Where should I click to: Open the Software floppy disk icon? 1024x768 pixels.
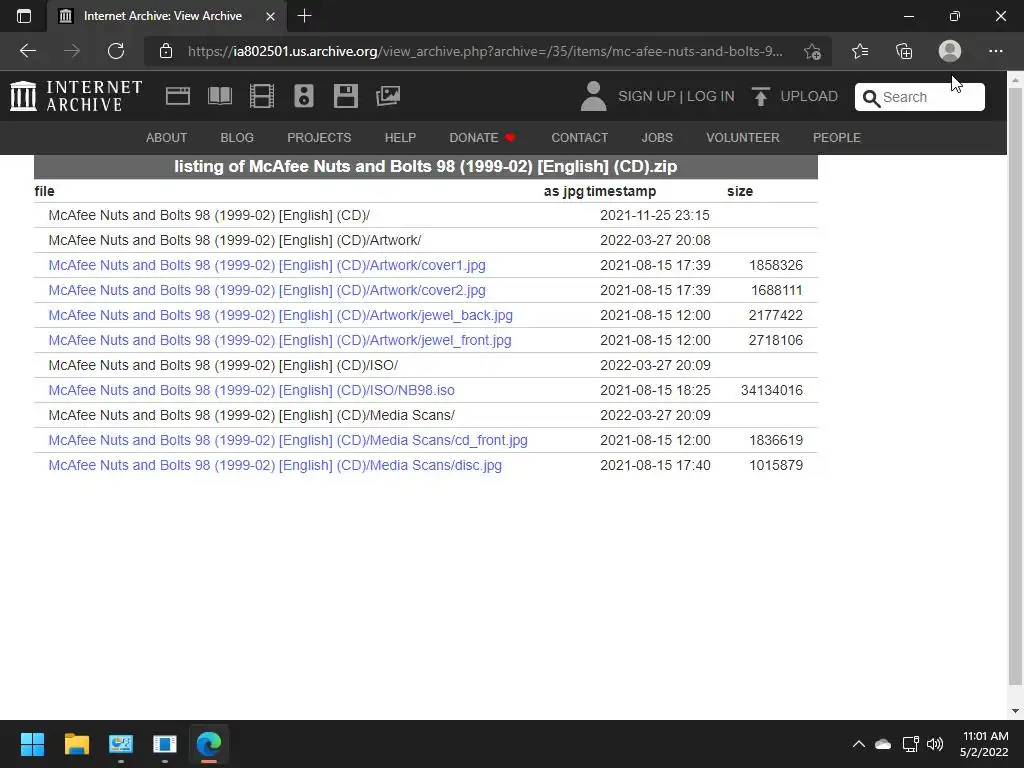[x=345, y=96]
